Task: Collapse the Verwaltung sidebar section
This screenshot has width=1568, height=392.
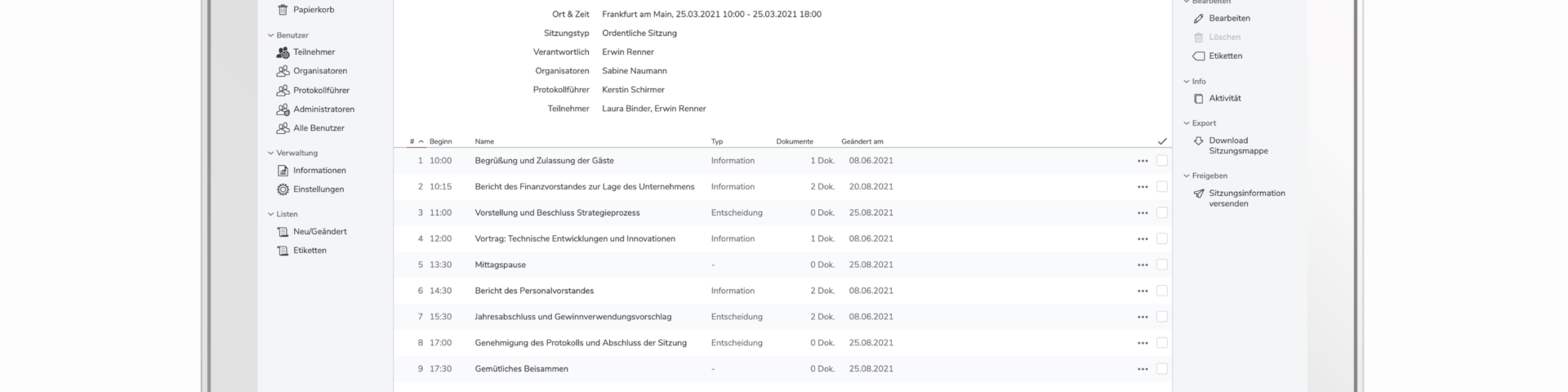Action: pos(271,154)
